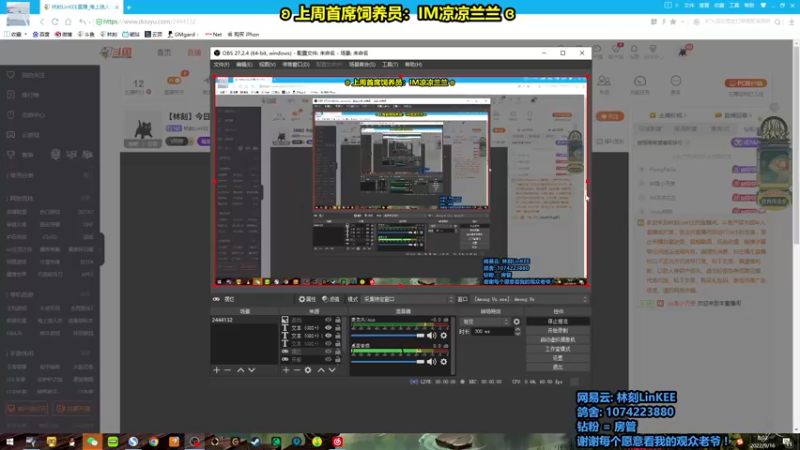
Task: Open OBS 帮助(H) menu
Action: 413,65
